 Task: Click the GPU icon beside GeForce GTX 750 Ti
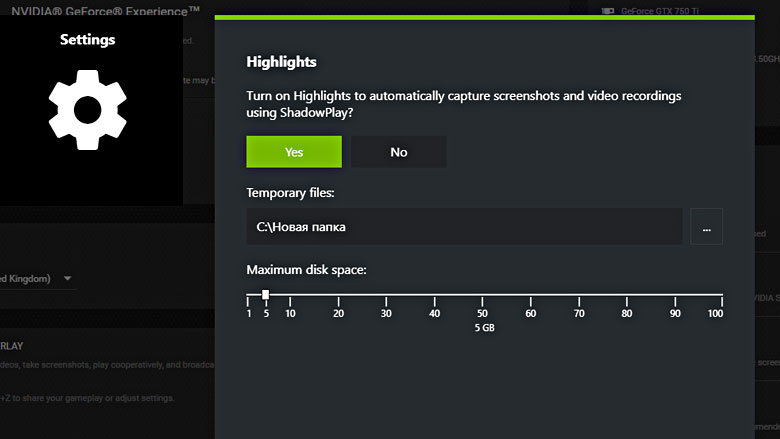point(608,12)
